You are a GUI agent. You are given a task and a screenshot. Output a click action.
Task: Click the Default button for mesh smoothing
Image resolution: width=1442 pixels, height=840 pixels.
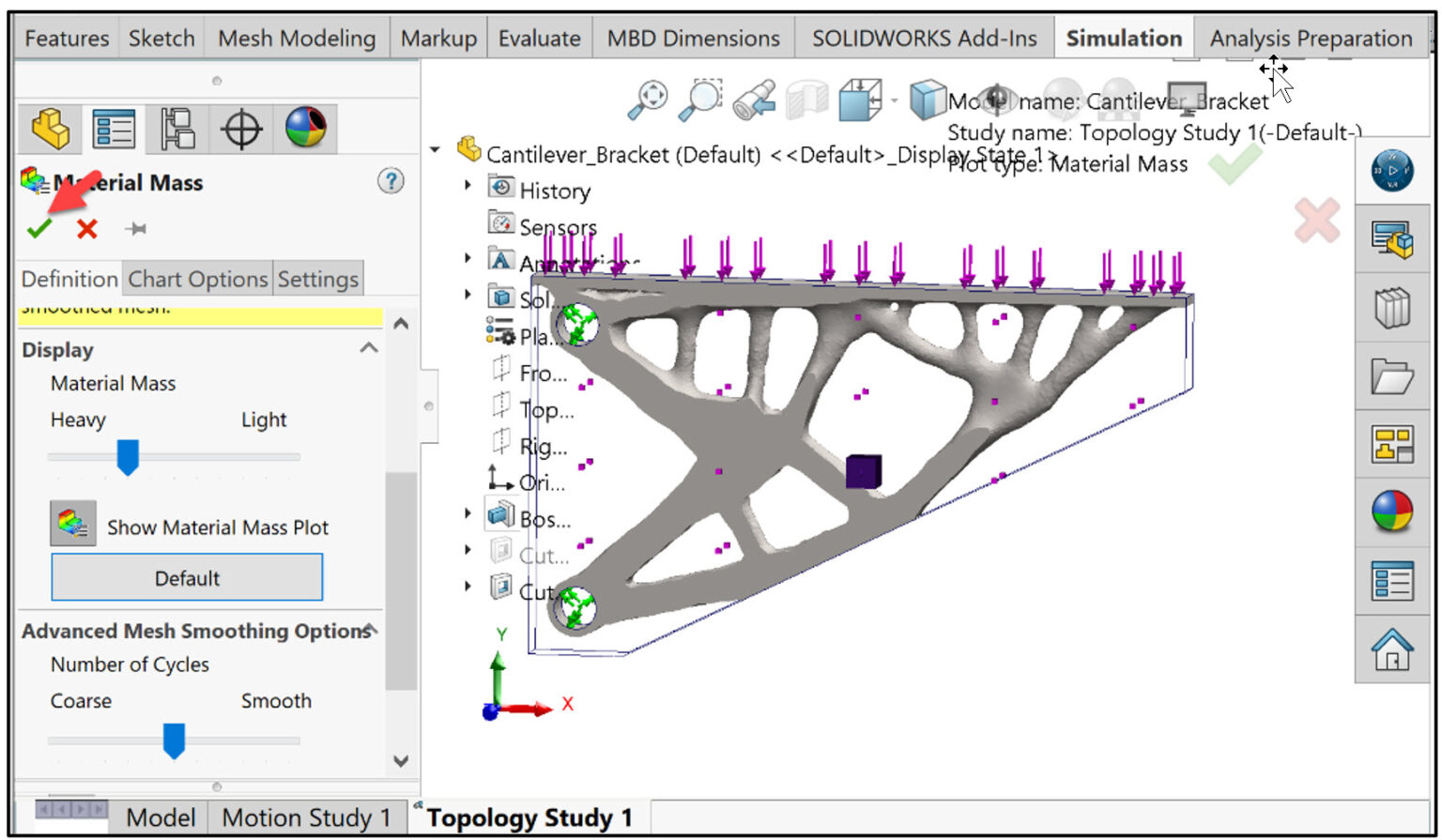[x=186, y=577]
